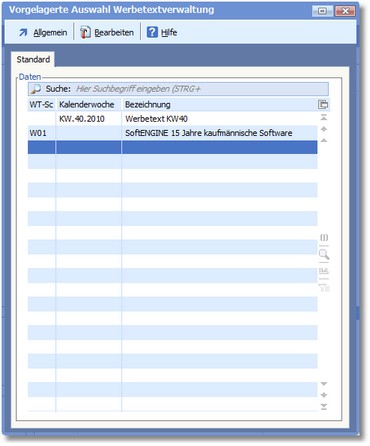Open the Hilfe menu

[169, 33]
